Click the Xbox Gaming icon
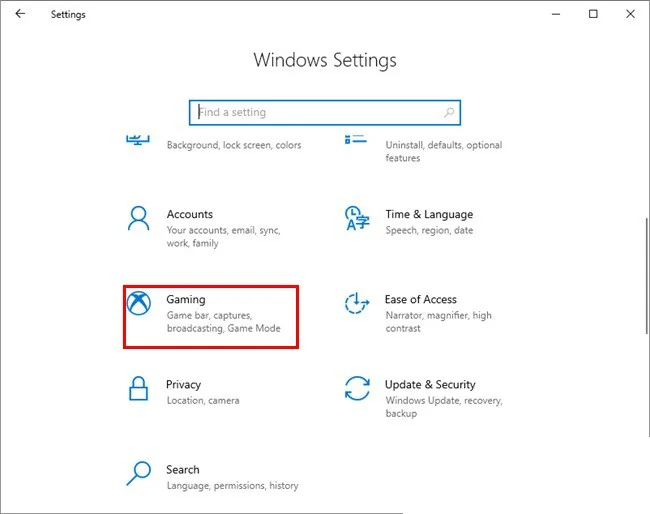This screenshot has height=514, width=650. [138, 303]
